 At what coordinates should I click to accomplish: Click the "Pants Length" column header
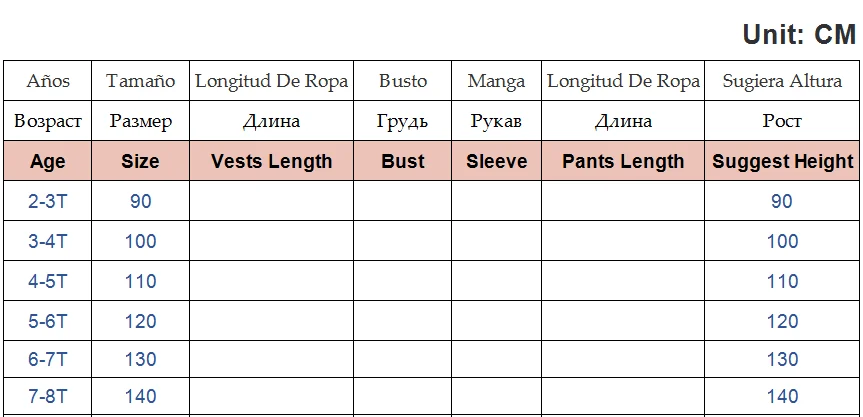(x=623, y=161)
